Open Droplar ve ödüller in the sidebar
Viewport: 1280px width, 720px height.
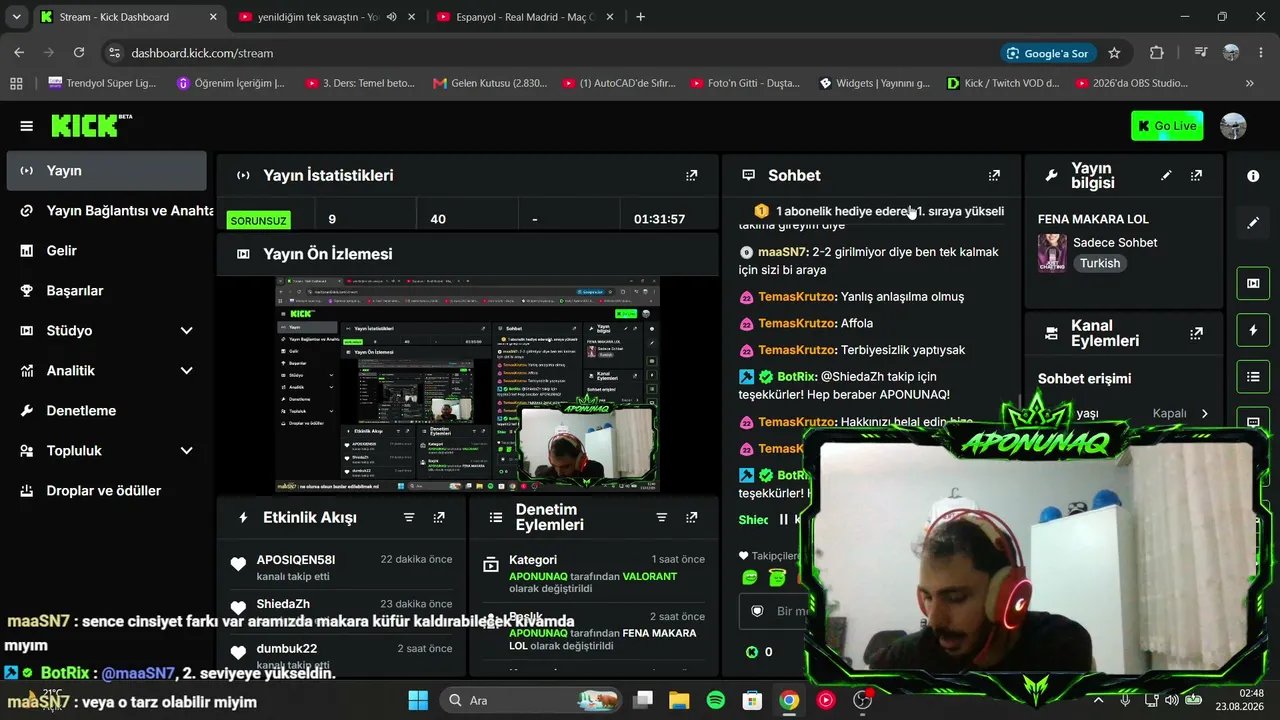tap(107, 491)
